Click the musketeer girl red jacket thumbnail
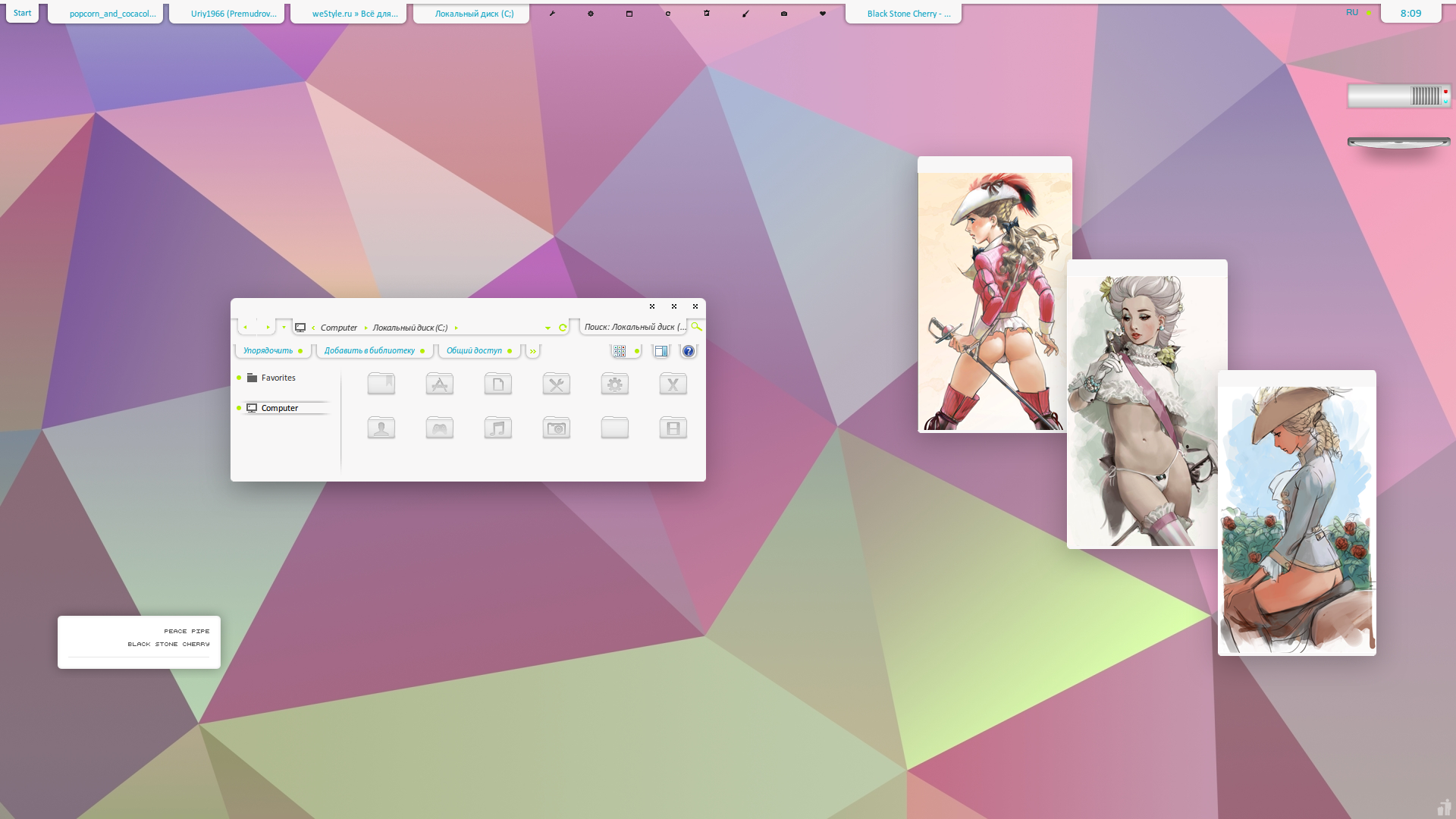The height and width of the screenshot is (819, 1456). pyautogui.click(x=994, y=295)
